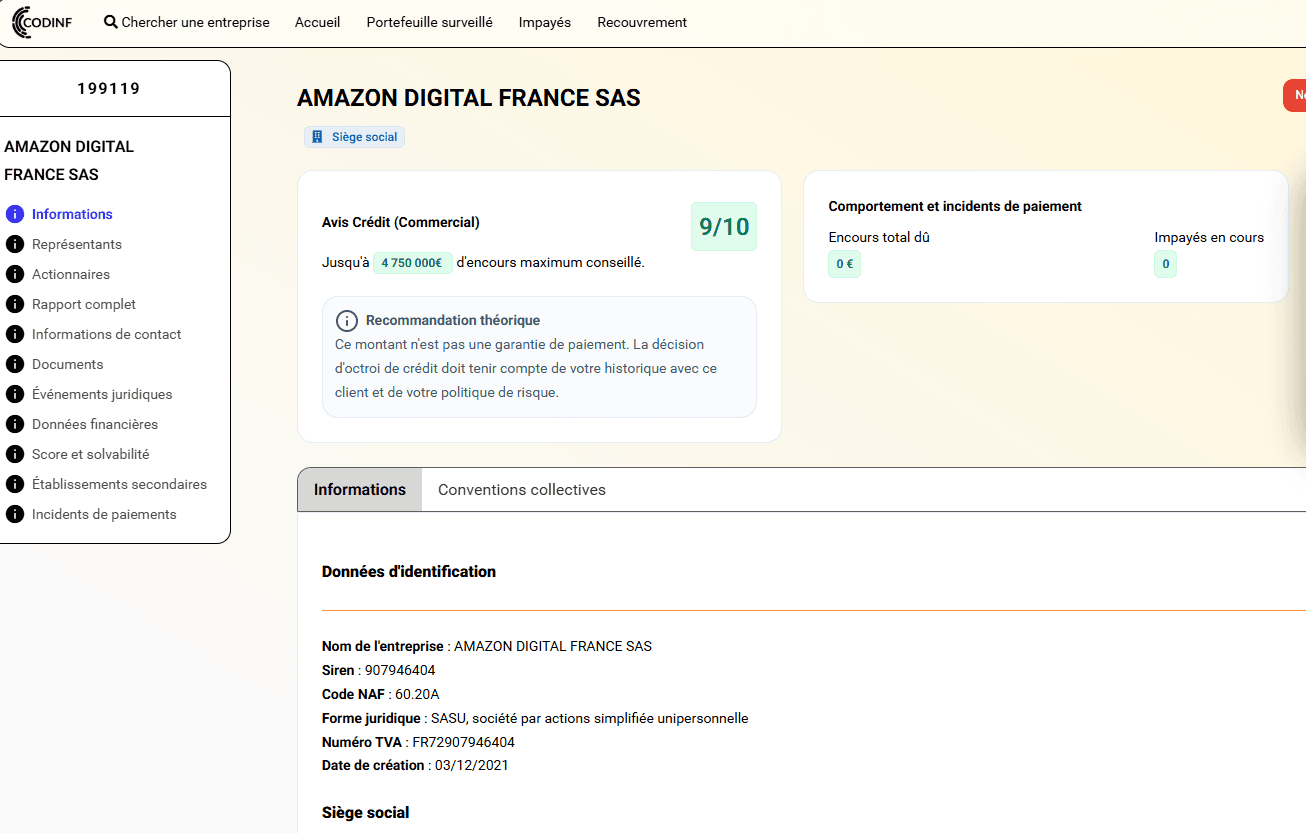1306x833 pixels.
Task: Switch to the Conventions collectives tab
Action: tap(521, 490)
